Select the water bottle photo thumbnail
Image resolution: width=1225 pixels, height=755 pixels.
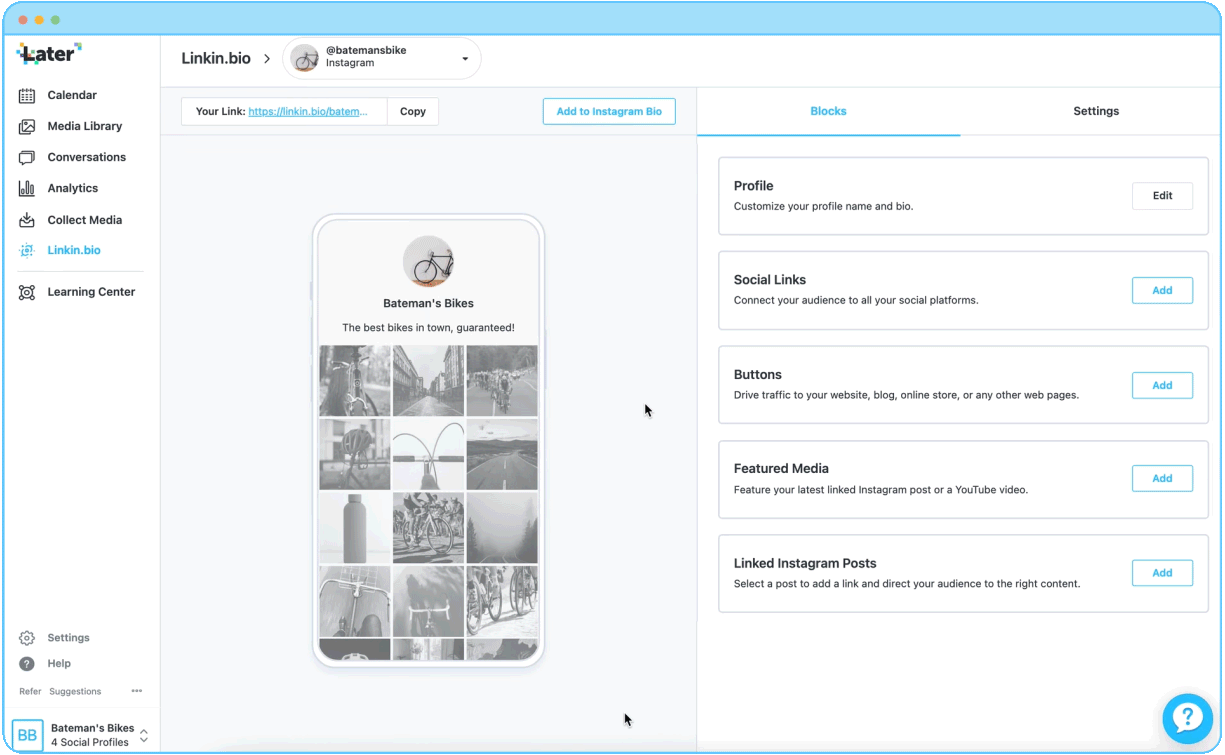(x=355, y=528)
